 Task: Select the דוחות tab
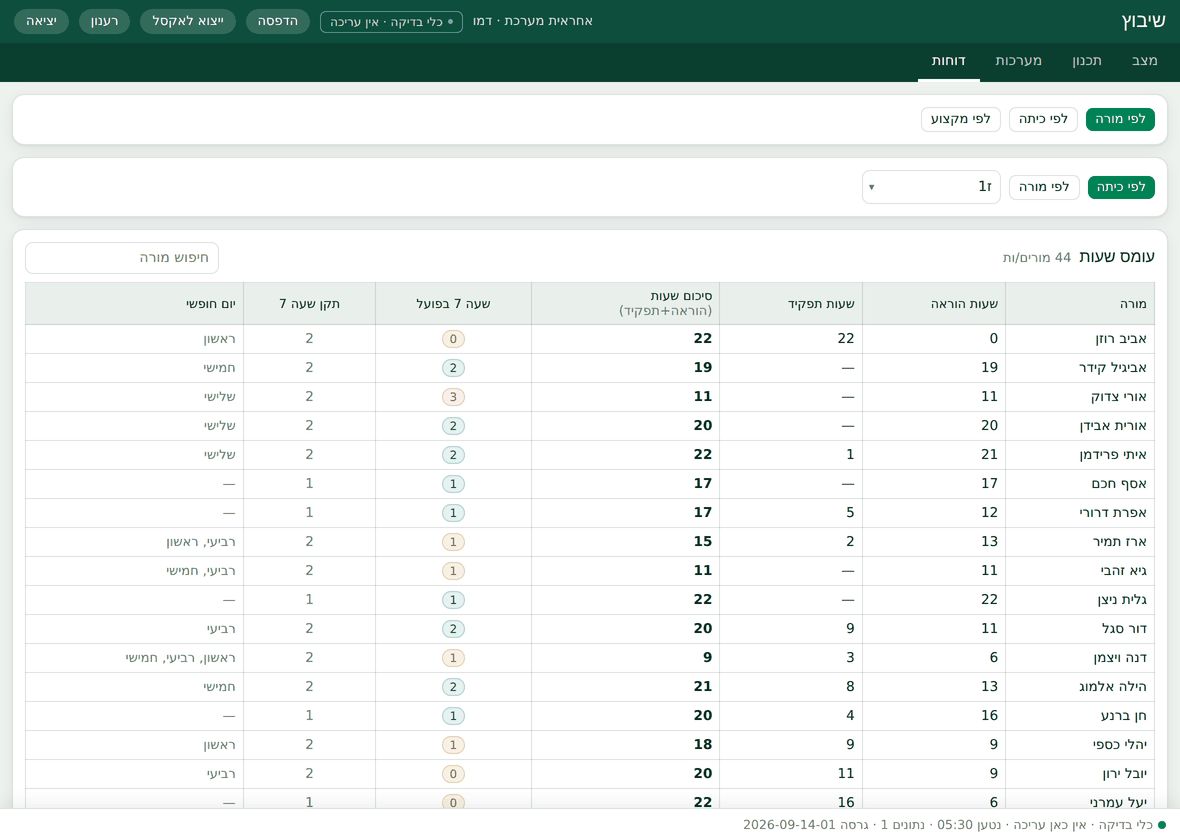click(x=948, y=61)
